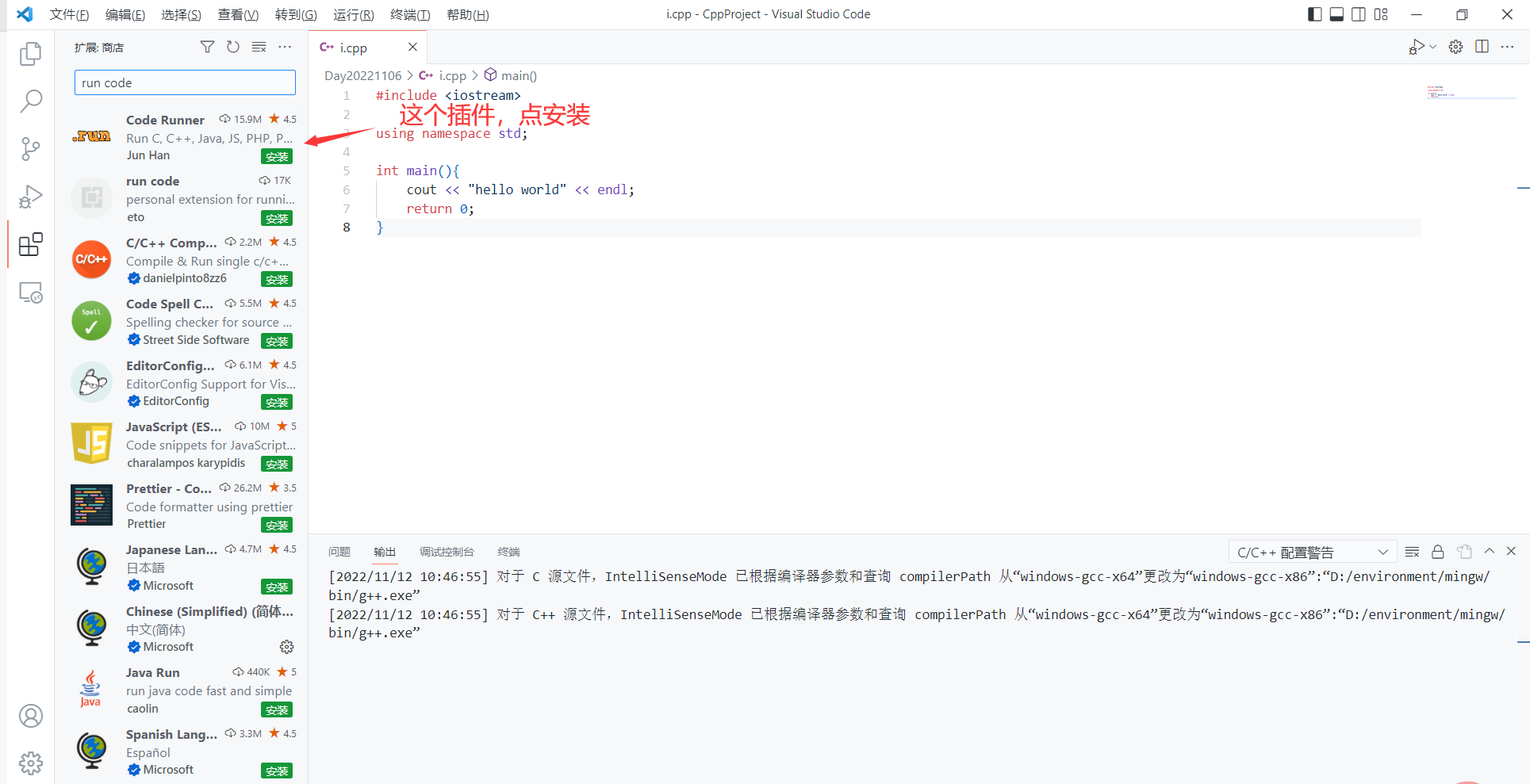This screenshot has width=1530, height=784.
Task: Open the Accounts icon
Action: (x=30, y=716)
